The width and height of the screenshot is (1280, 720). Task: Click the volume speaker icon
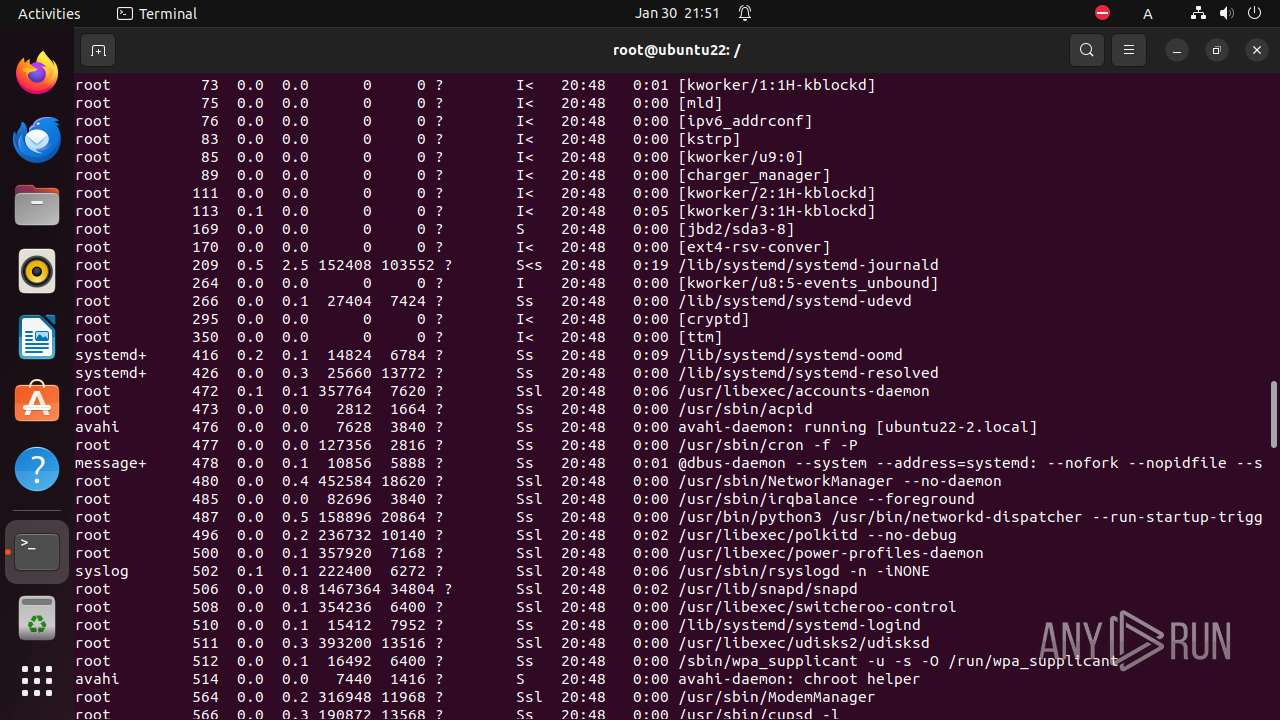[x=1226, y=13]
